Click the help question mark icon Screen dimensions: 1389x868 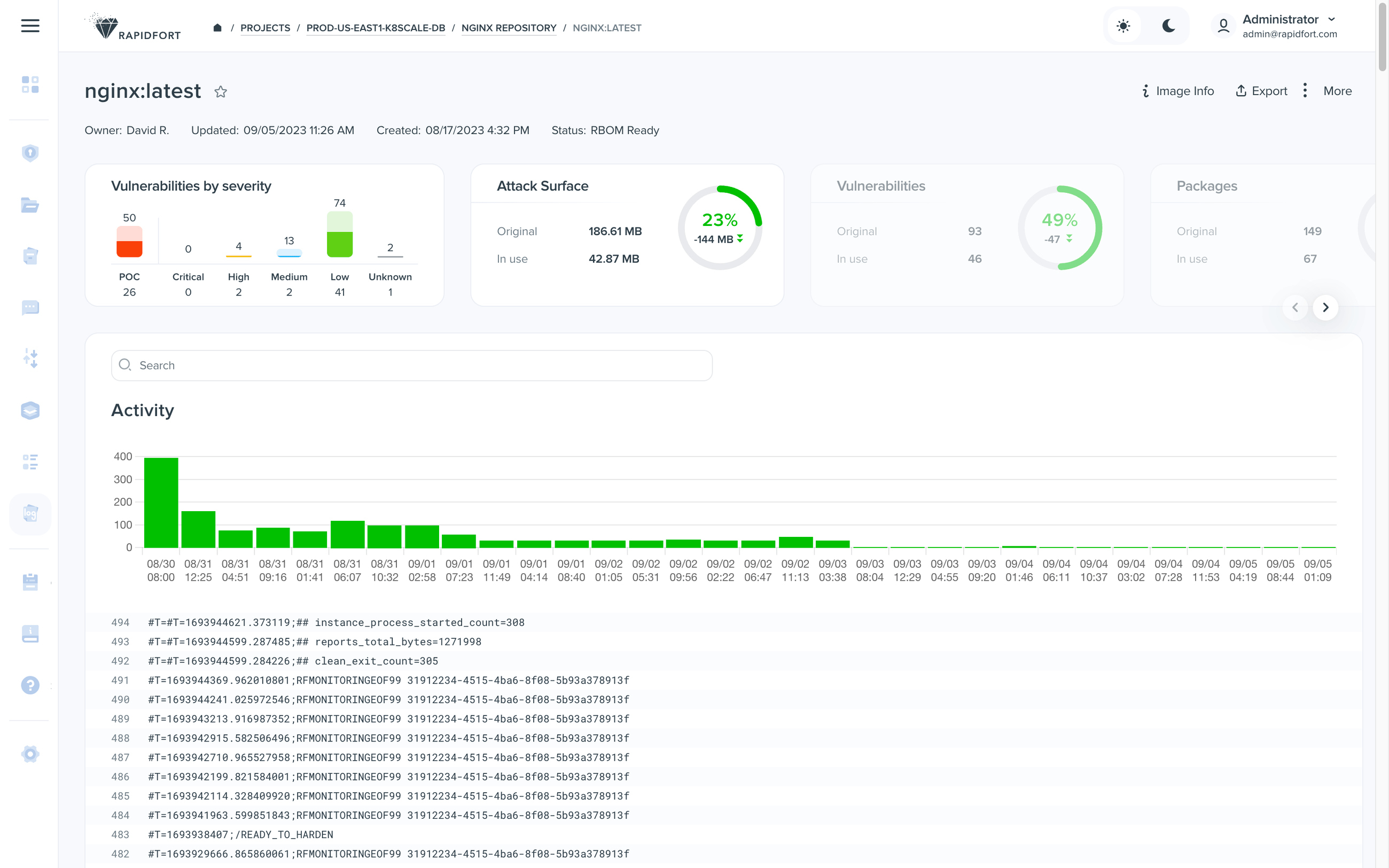pyautogui.click(x=30, y=685)
